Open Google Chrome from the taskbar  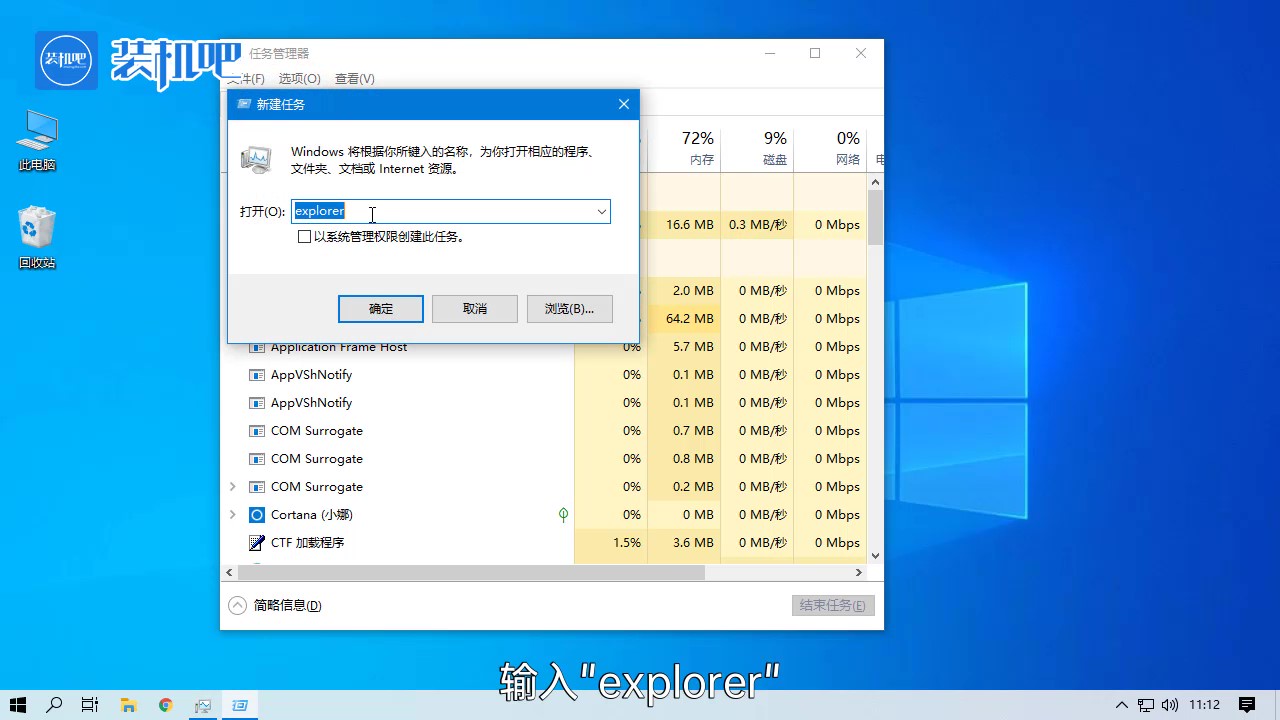click(165, 705)
